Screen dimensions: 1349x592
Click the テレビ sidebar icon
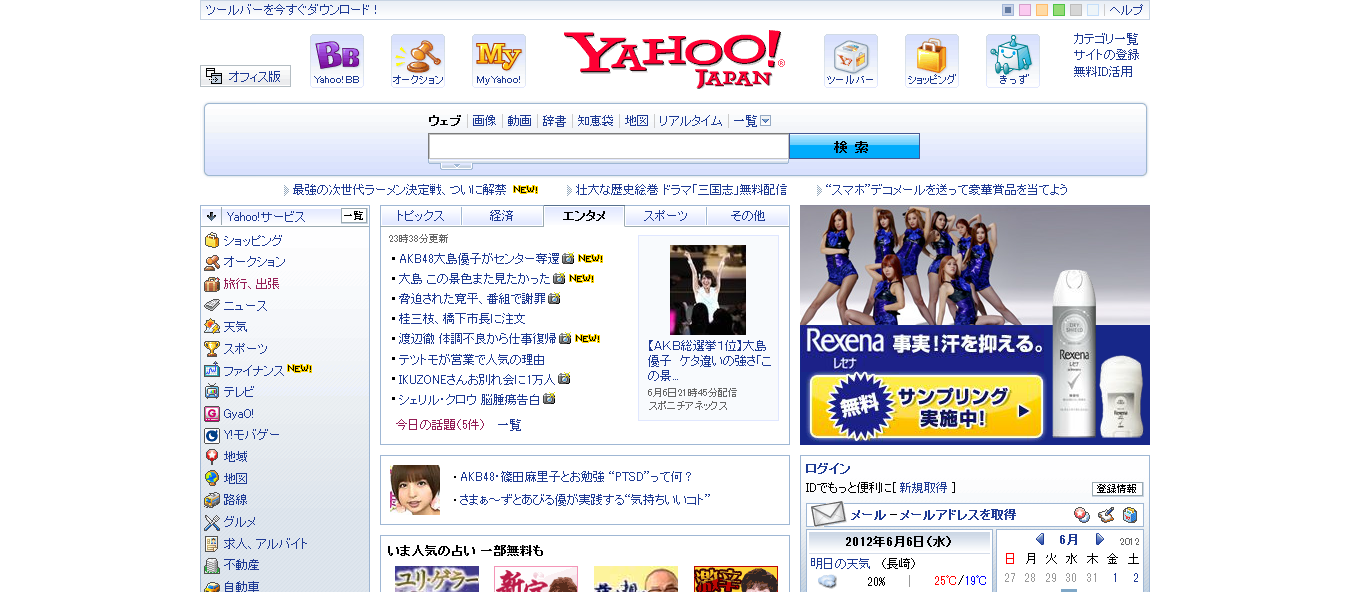[212, 392]
